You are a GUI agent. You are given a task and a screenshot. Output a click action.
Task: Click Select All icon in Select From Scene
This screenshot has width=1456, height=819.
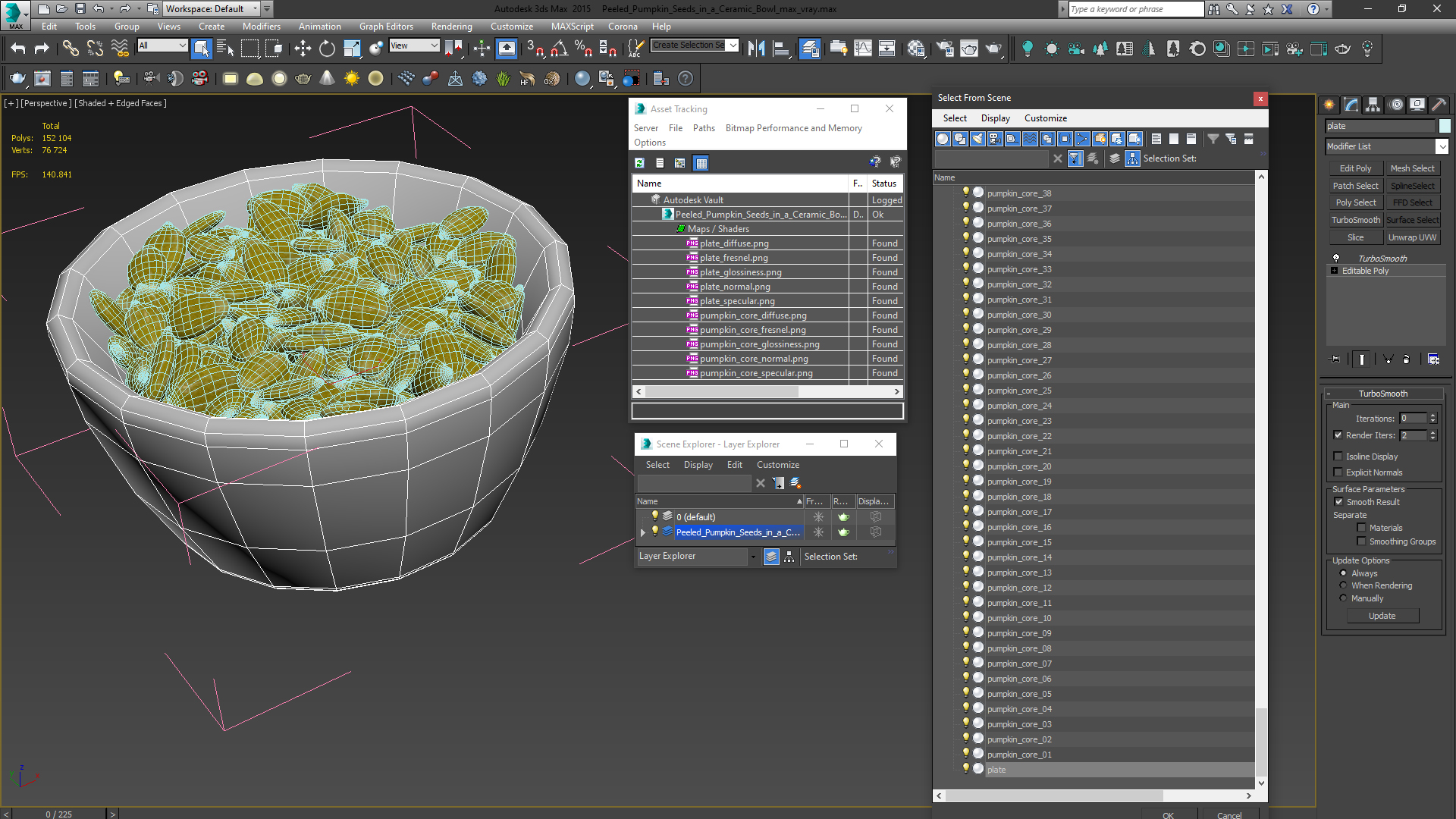[1156, 139]
